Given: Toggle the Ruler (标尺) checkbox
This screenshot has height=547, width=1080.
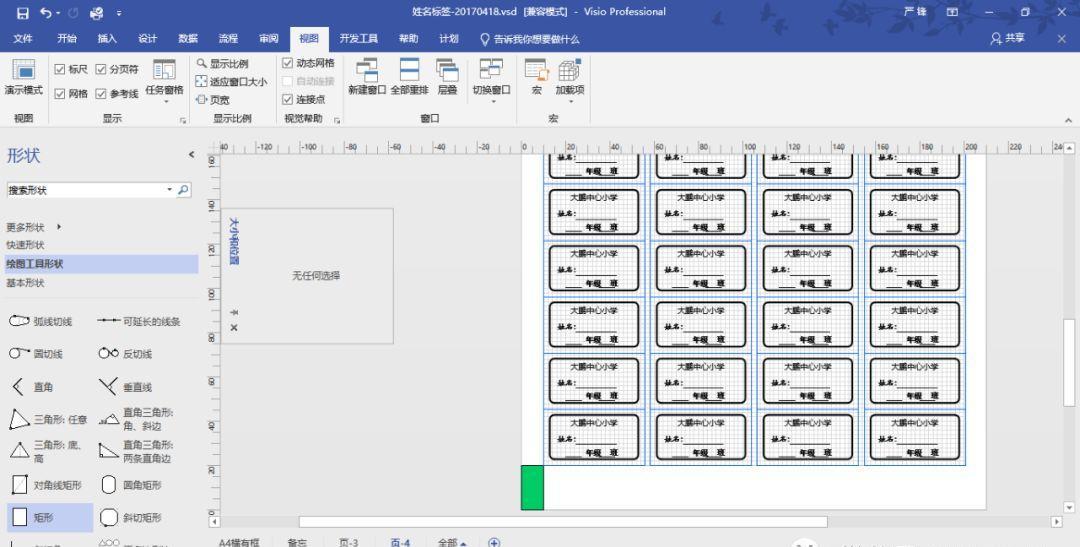Looking at the screenshot, I should tap(60, 69).
